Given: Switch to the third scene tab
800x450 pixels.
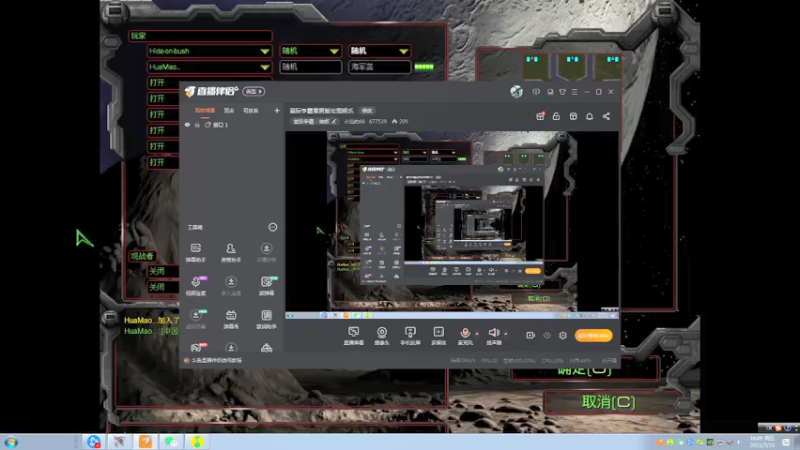Looking at the screenshot, I should 251,110.
